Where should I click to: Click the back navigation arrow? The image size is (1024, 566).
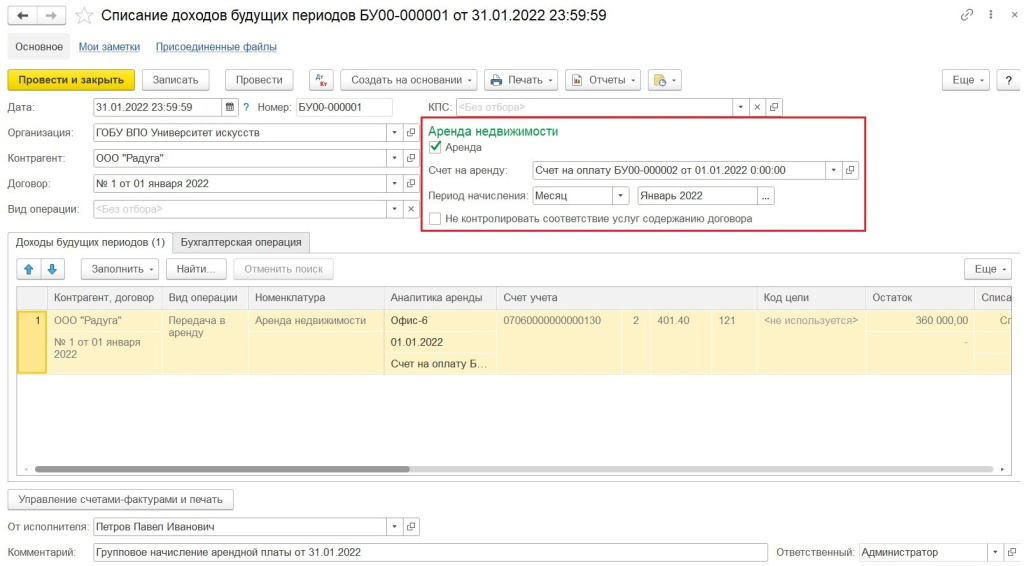(23, 16)
